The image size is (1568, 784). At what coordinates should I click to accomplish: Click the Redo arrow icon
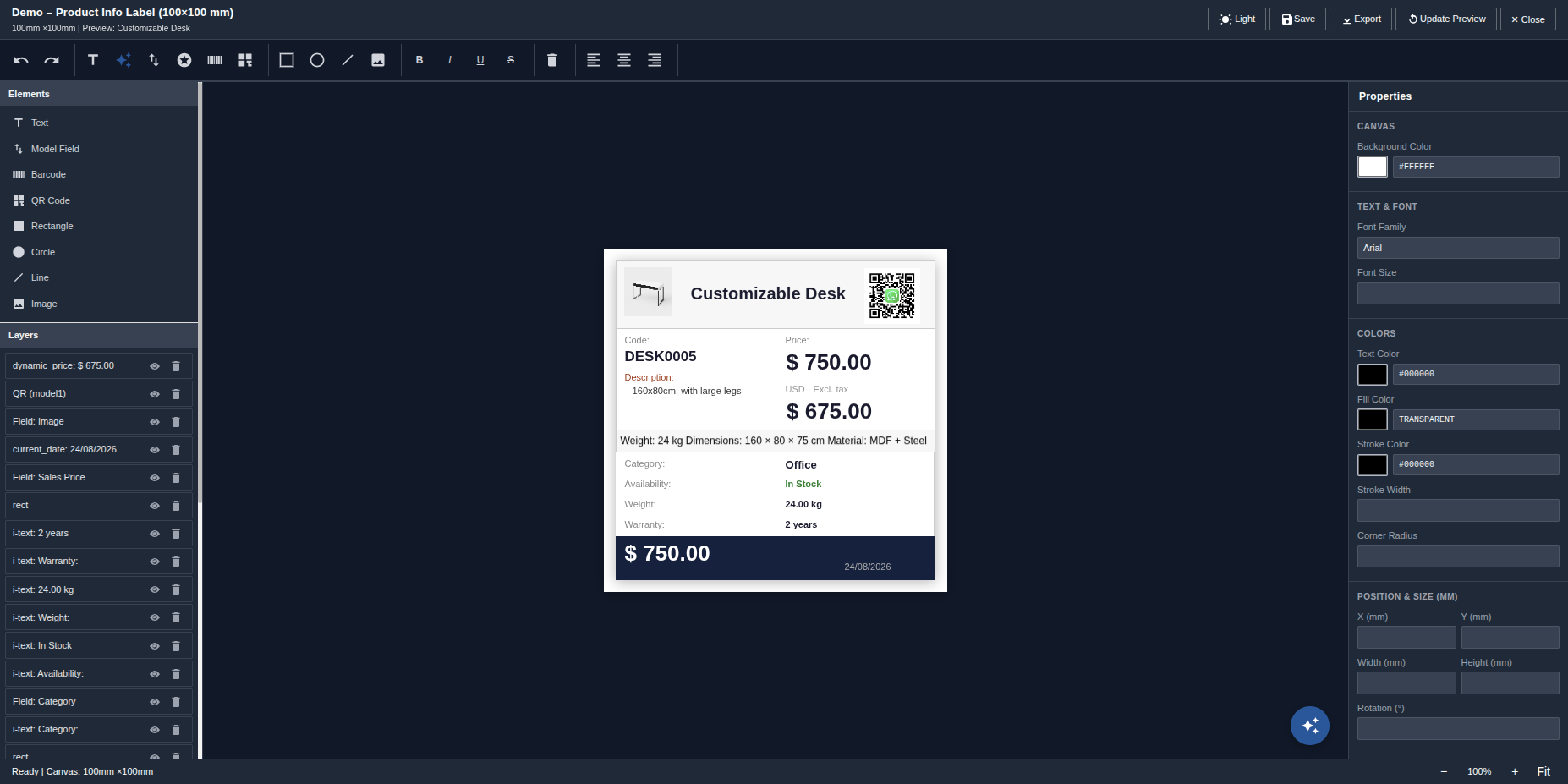pyautogui.click(x=52, y=60)
